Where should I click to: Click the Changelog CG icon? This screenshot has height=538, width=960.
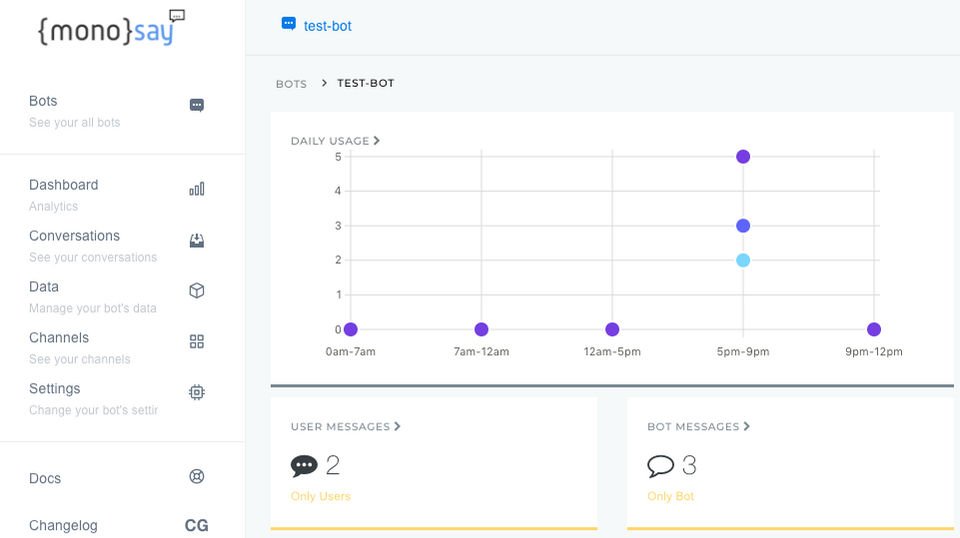tap(197, 525)
